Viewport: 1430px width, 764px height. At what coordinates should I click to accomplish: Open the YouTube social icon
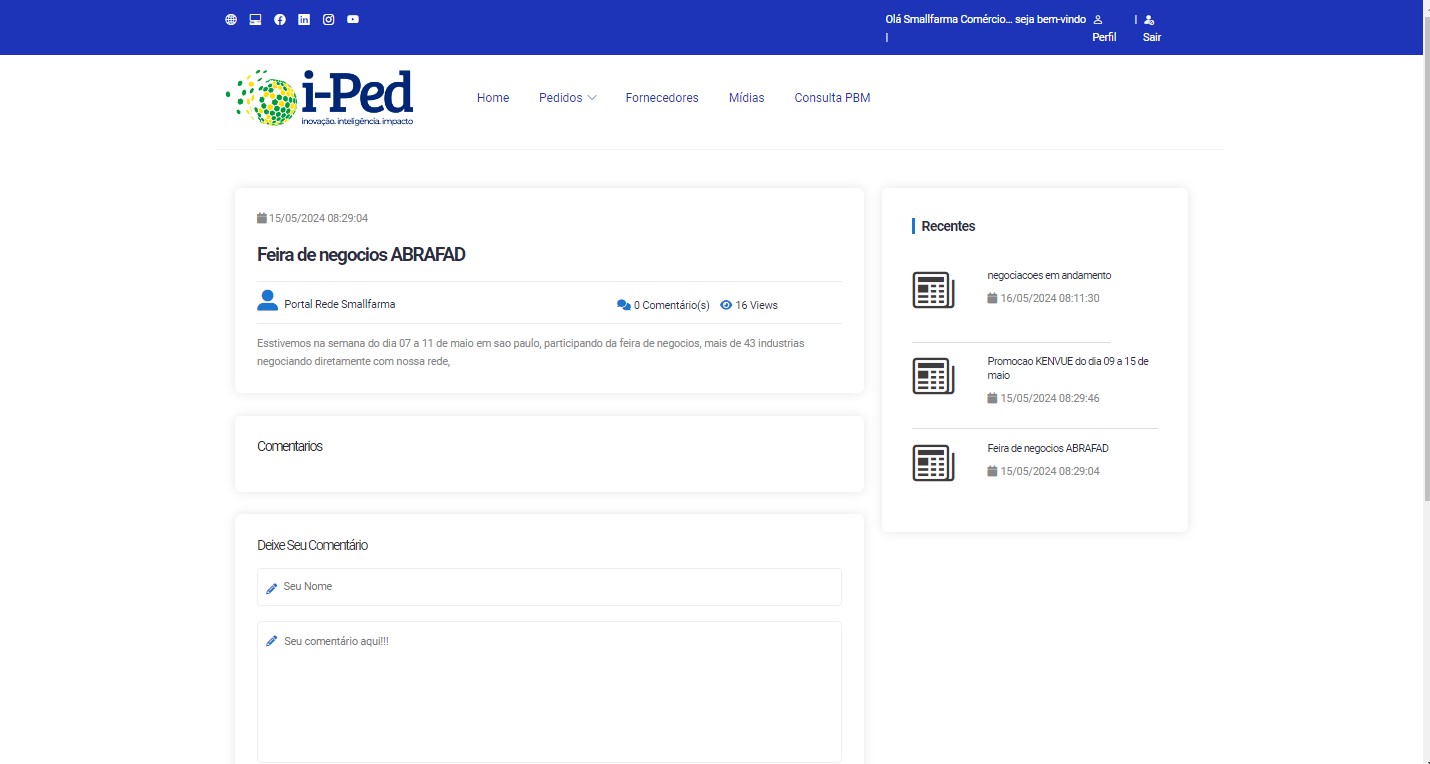353,19
